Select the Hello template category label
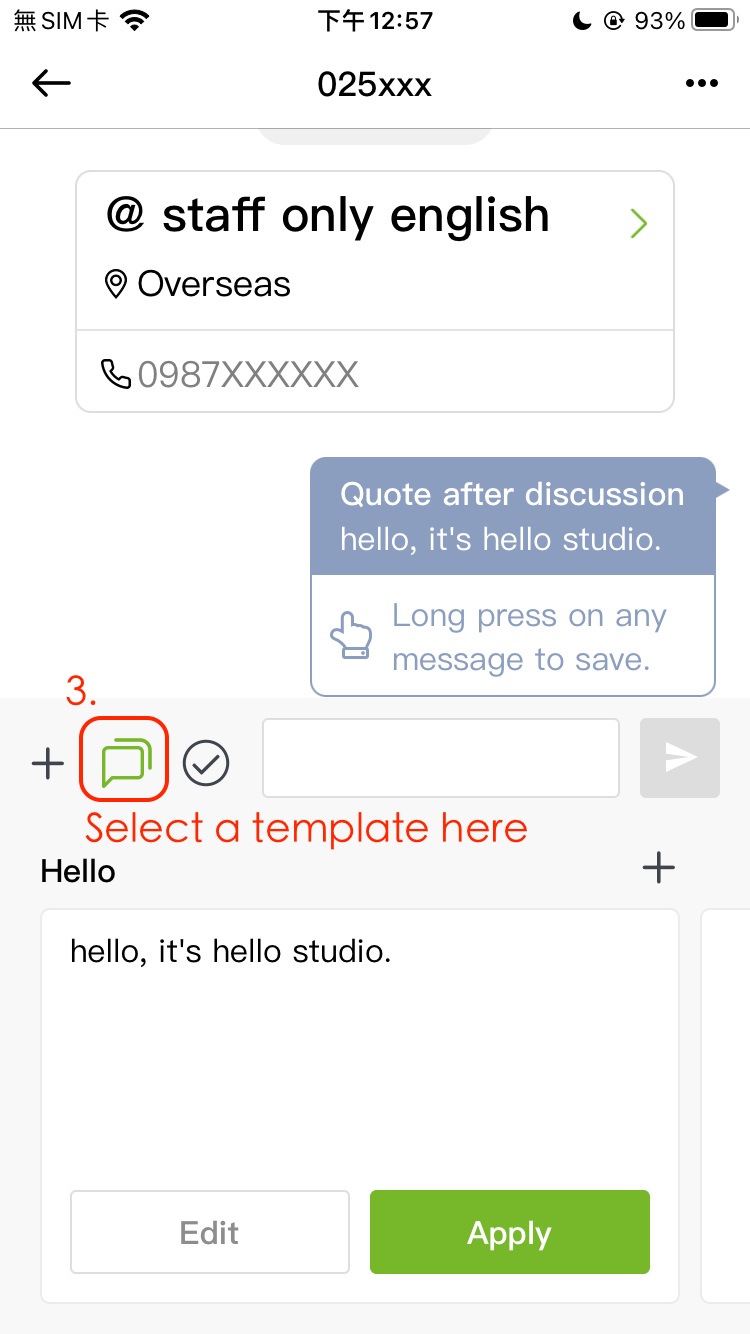 pos(78,871)
